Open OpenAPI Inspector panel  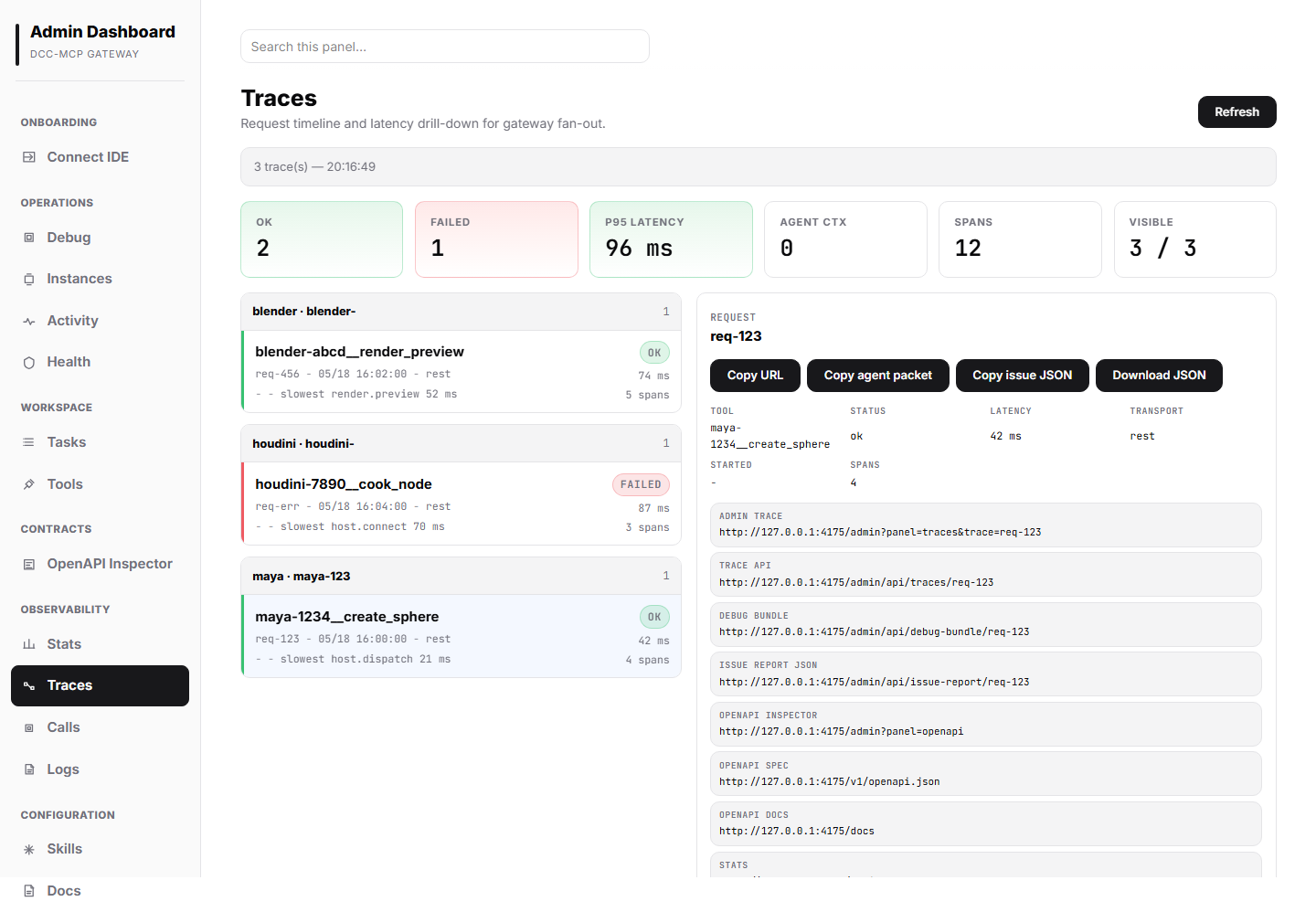[x=100, y=564]
